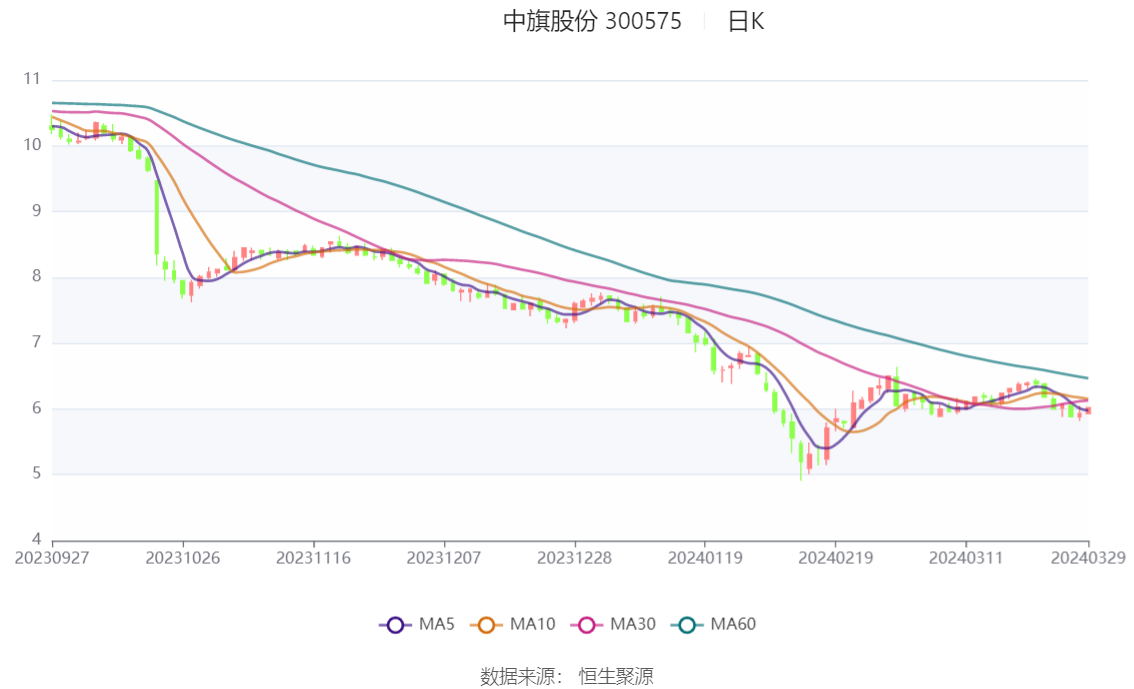Click the 20240219 date axis label
The height and width of the screenshot is (689, 1134).
pyautogui.click(x=835, y=558)
